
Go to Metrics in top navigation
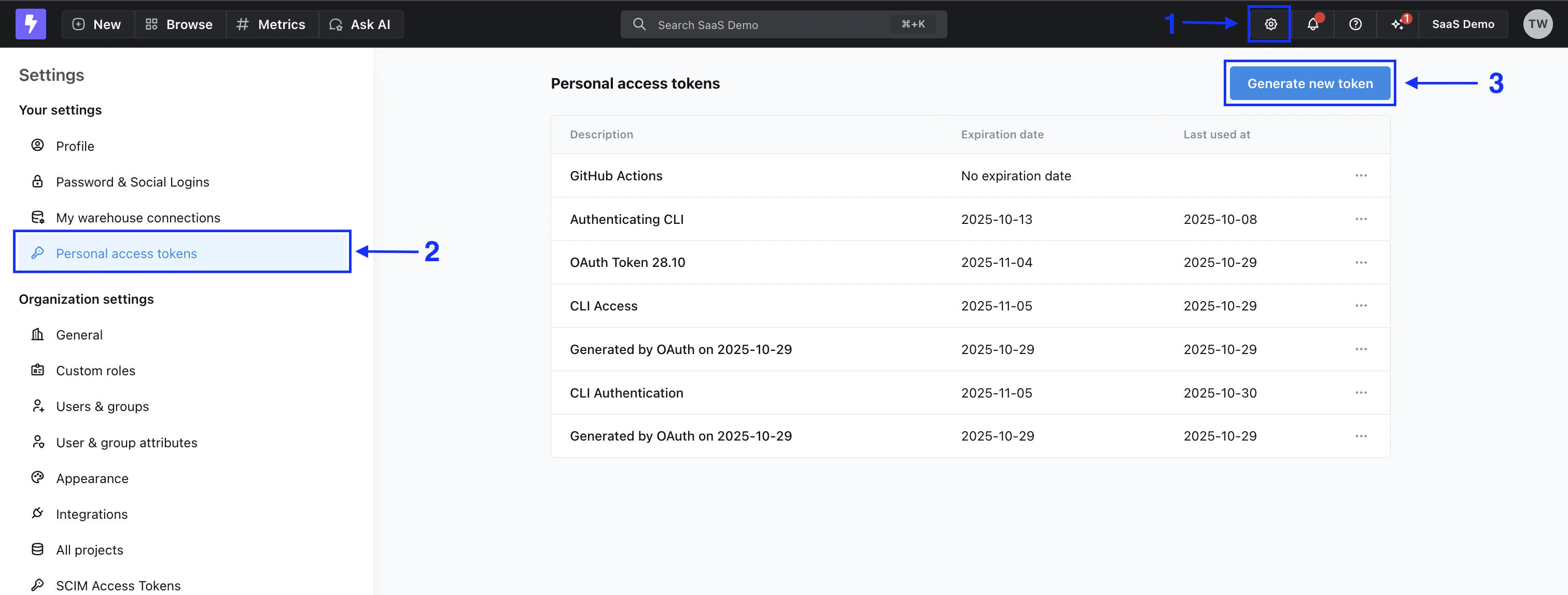click(272, 24)
